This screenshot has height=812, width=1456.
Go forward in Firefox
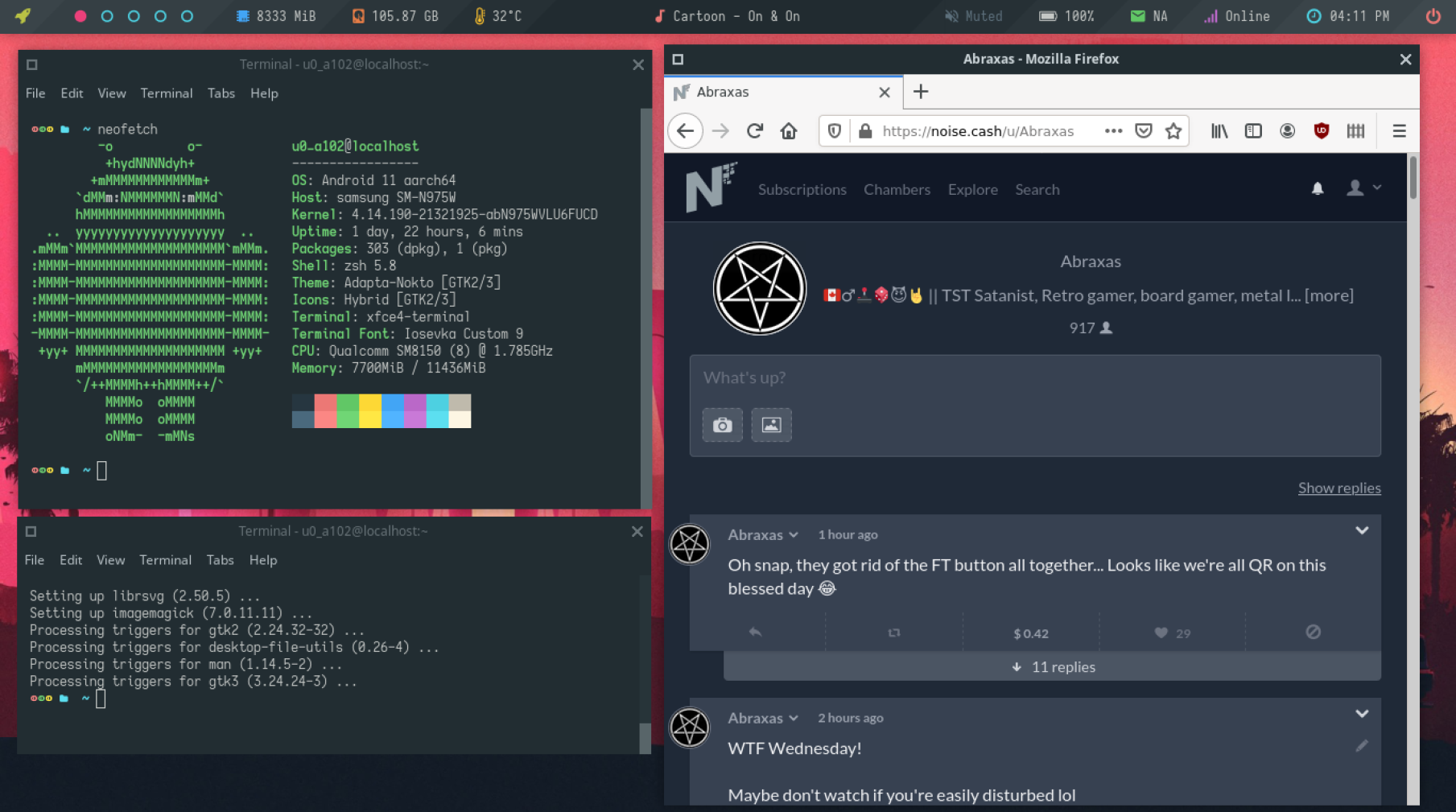[720, 131]
